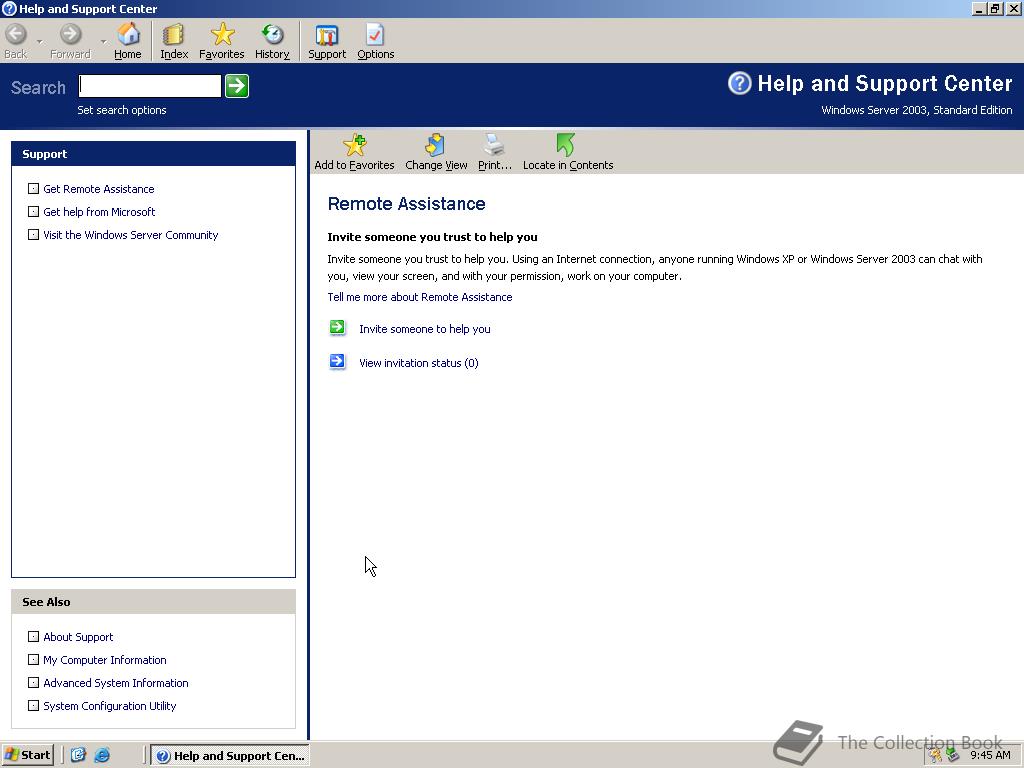Image resolution: width=1024 pixels, height=768 pixels.
Task: Open browsing History from the toolbar
Action: 272,40
